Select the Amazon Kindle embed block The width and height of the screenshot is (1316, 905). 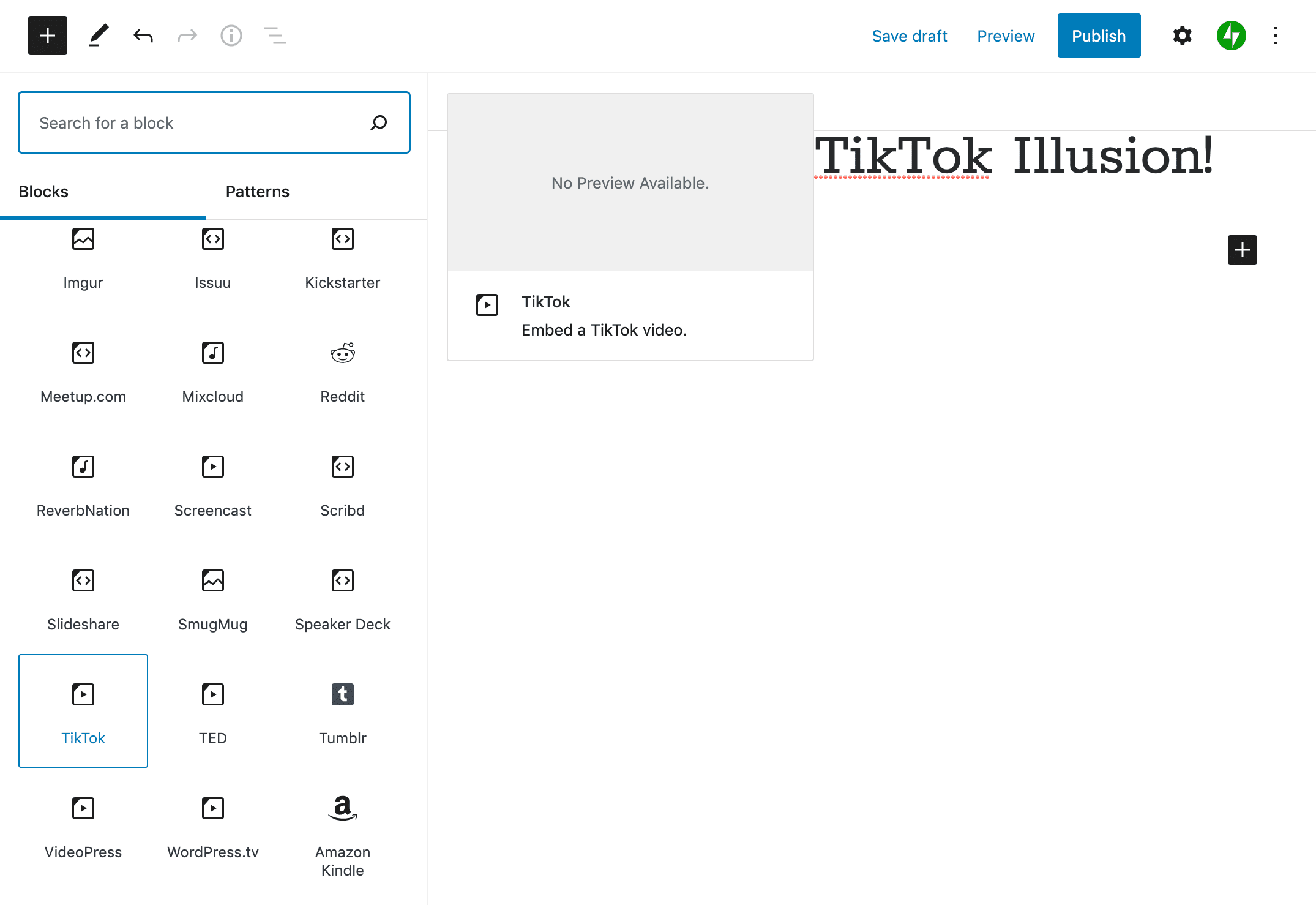tap(342, 833)
